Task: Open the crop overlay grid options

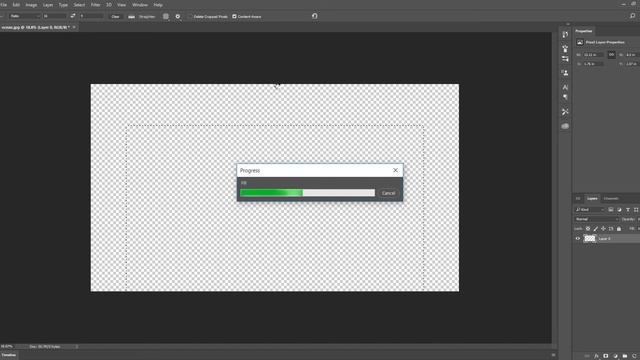Action: [x=166, y=17]
